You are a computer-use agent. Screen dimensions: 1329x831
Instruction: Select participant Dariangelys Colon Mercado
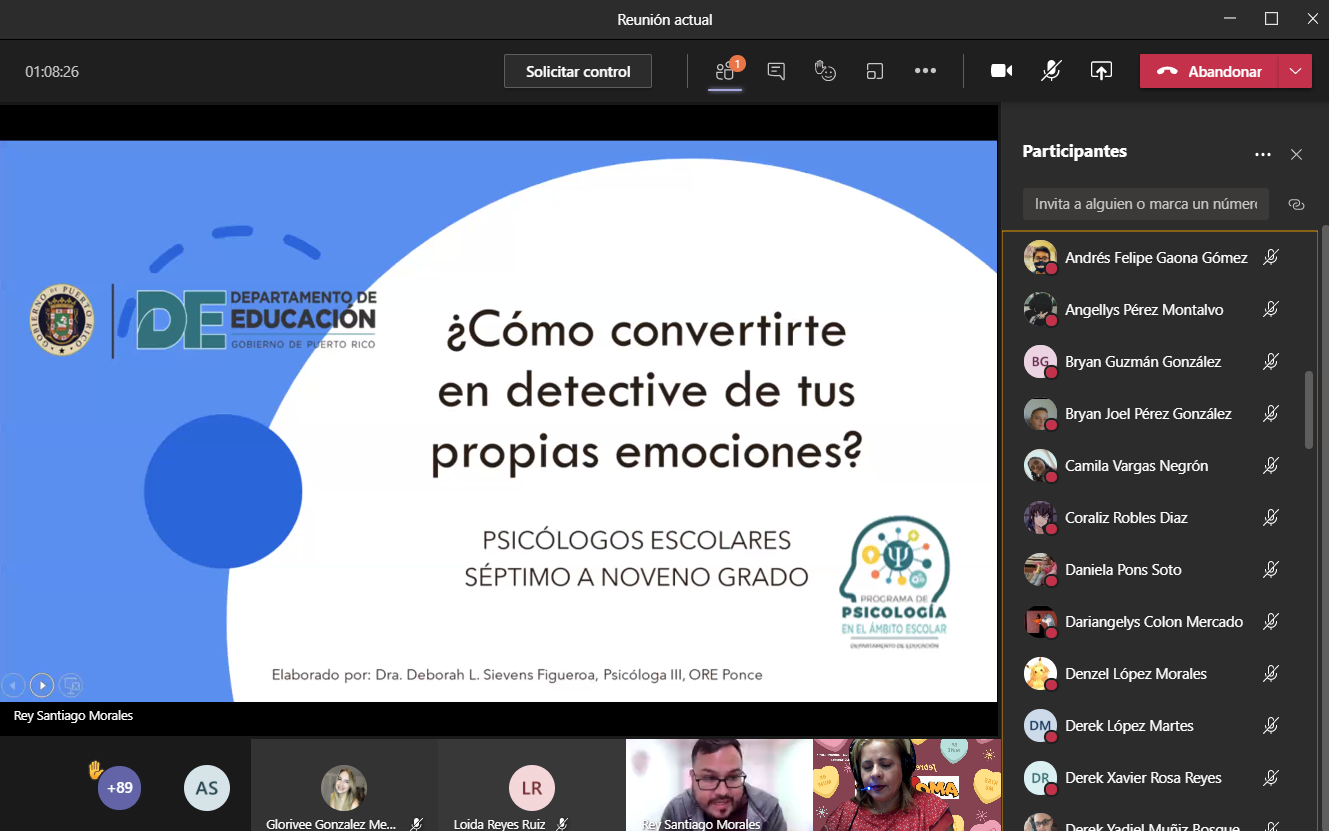coord(1152,621)
